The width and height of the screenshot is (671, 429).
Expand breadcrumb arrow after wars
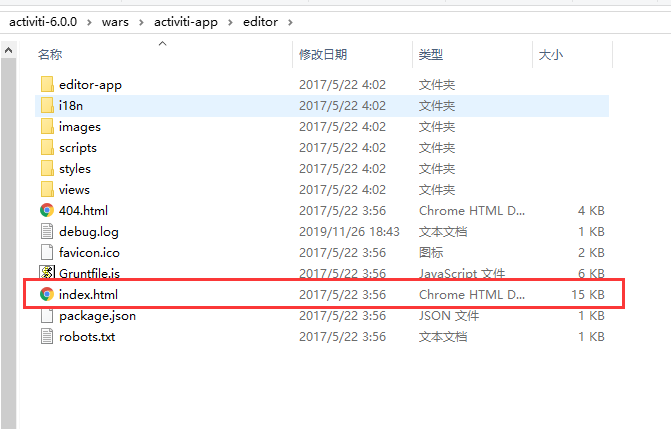pos(141,22)
